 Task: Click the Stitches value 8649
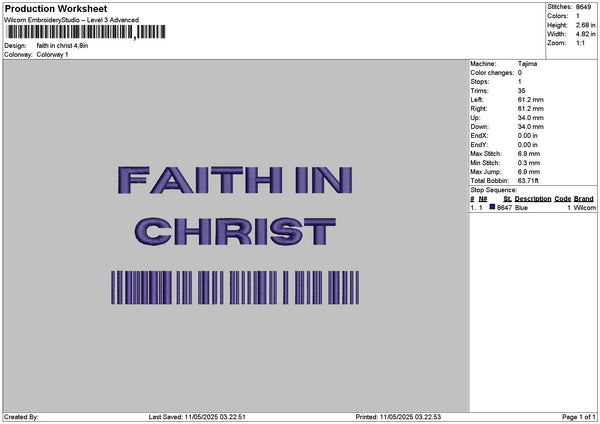tap(584, 7)
